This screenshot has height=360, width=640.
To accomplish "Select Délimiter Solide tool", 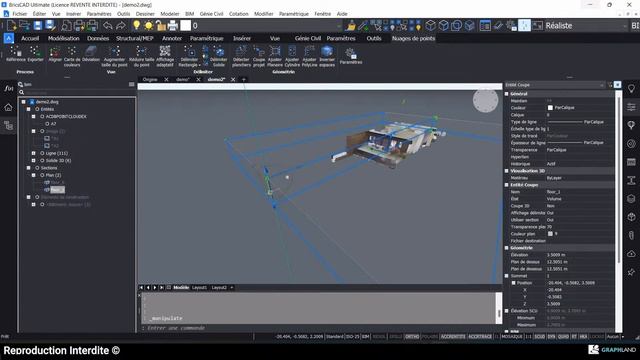I will (x=219, y=56).
